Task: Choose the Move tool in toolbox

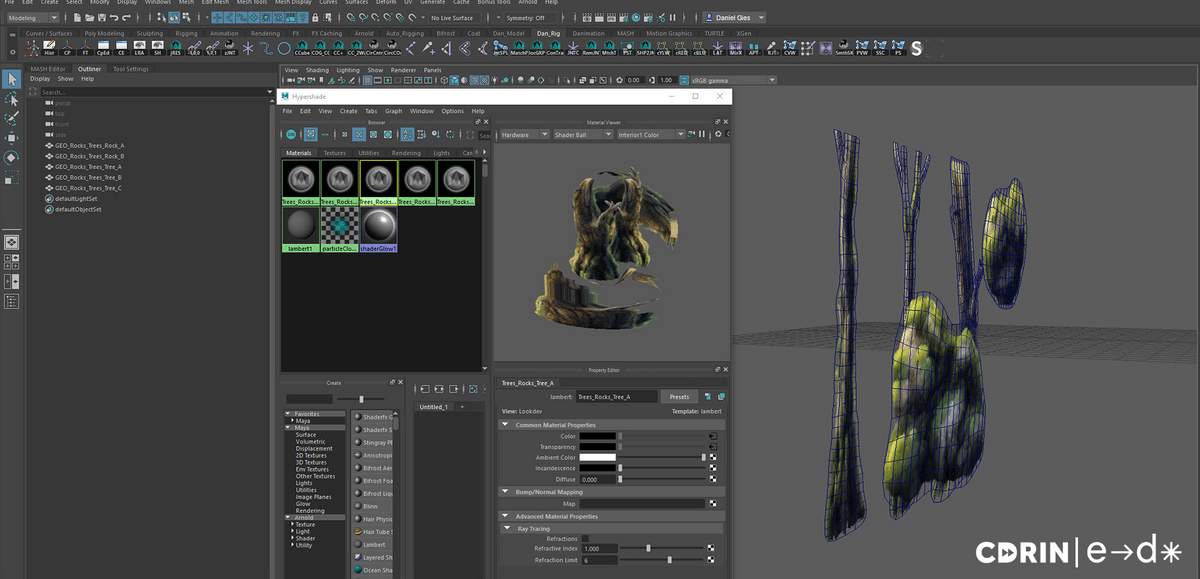Action: [11, 137]
